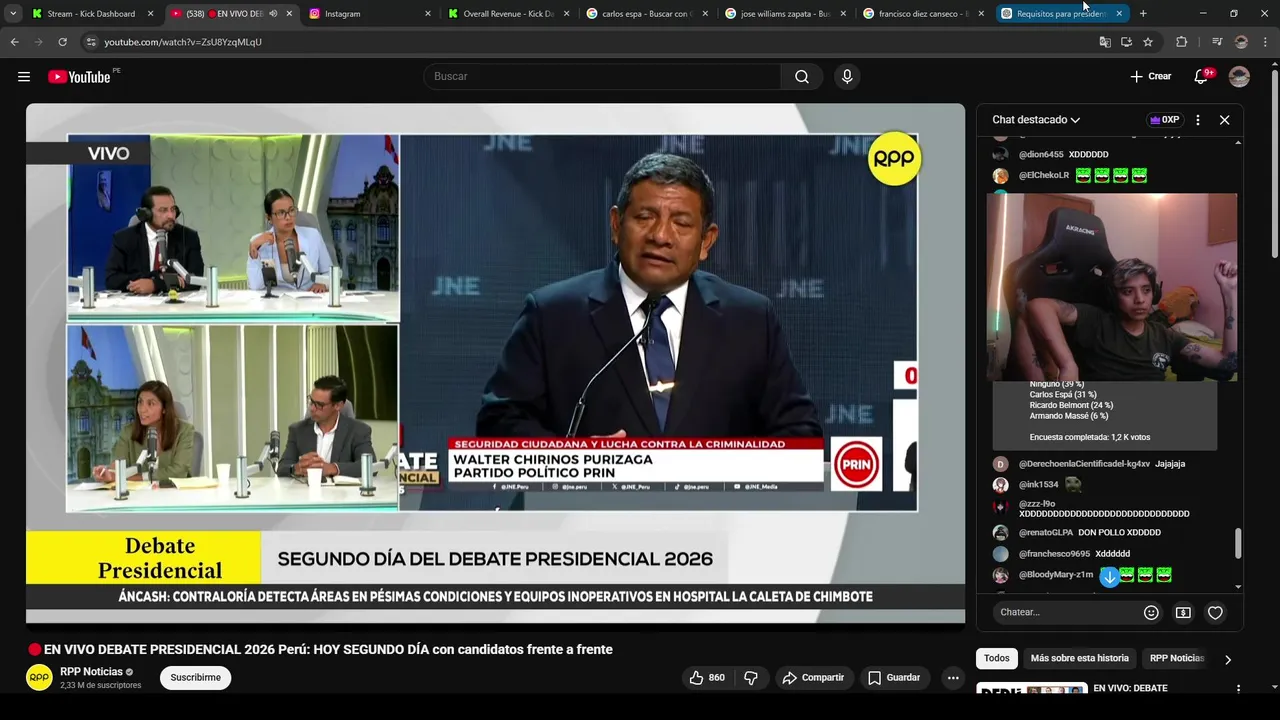Open browser profile avatar
1280x720 pixels.
[1241, 42]
